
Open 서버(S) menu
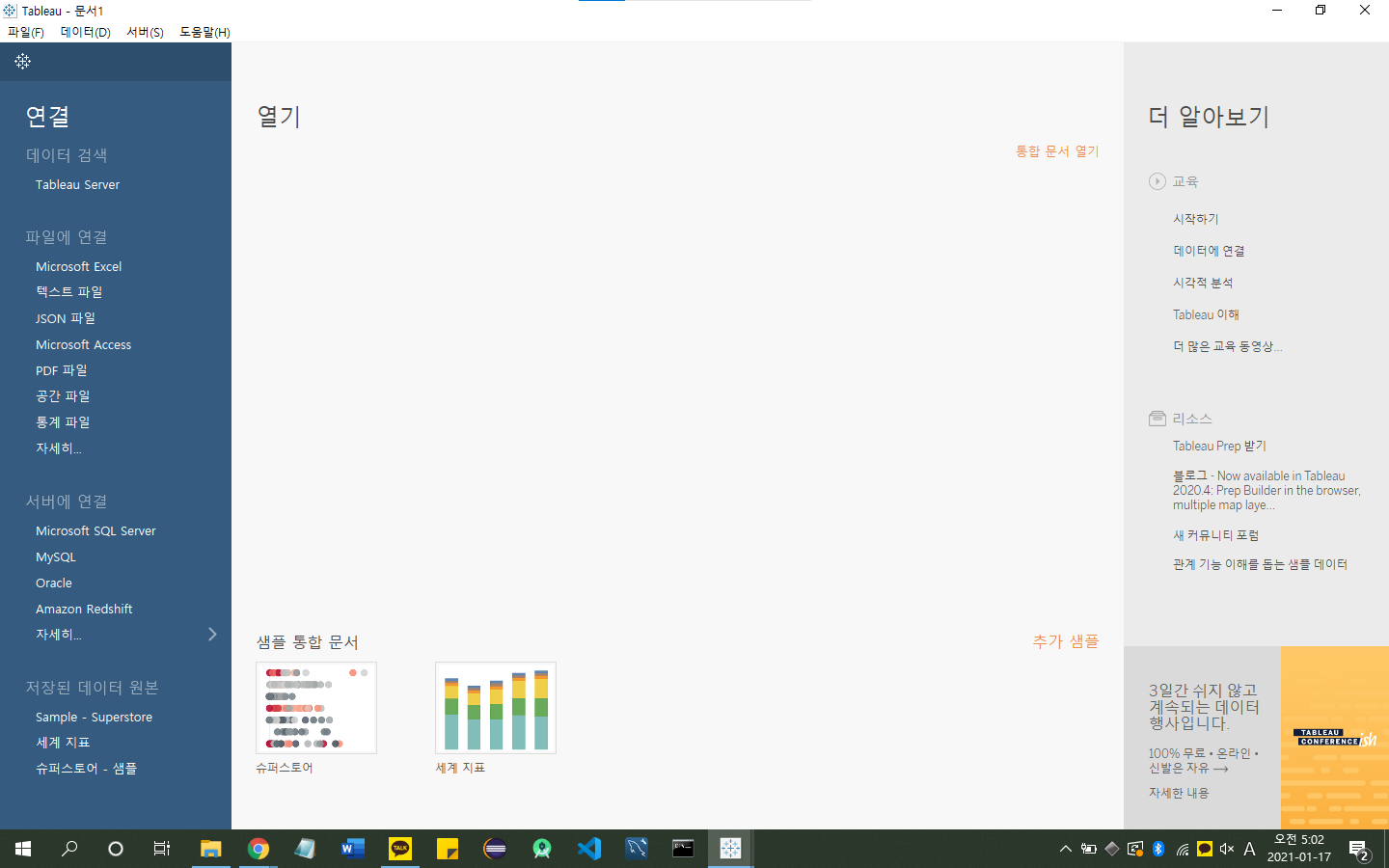coord(145,32)
